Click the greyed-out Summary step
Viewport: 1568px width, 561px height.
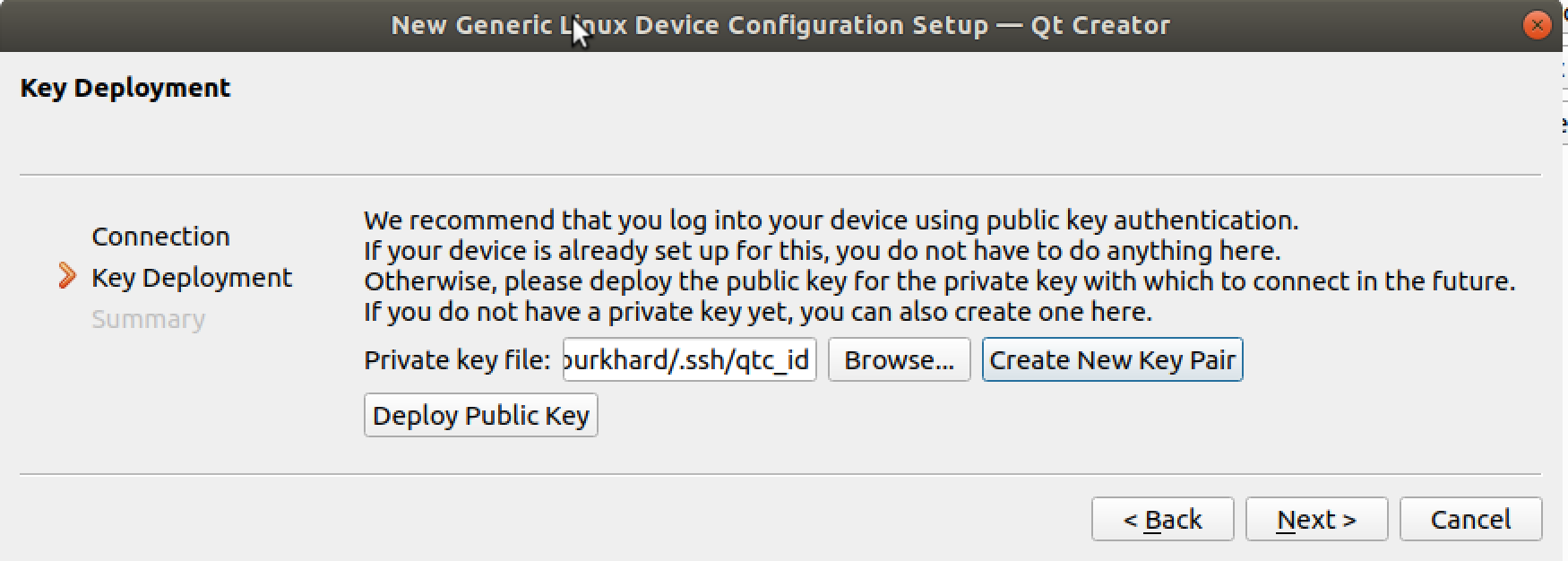click(148, 319)
